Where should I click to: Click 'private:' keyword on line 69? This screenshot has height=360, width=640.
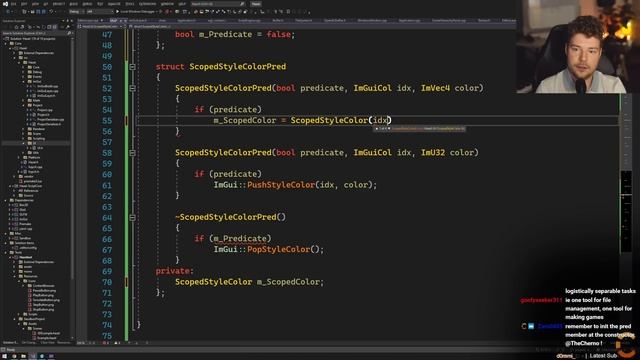175,271
